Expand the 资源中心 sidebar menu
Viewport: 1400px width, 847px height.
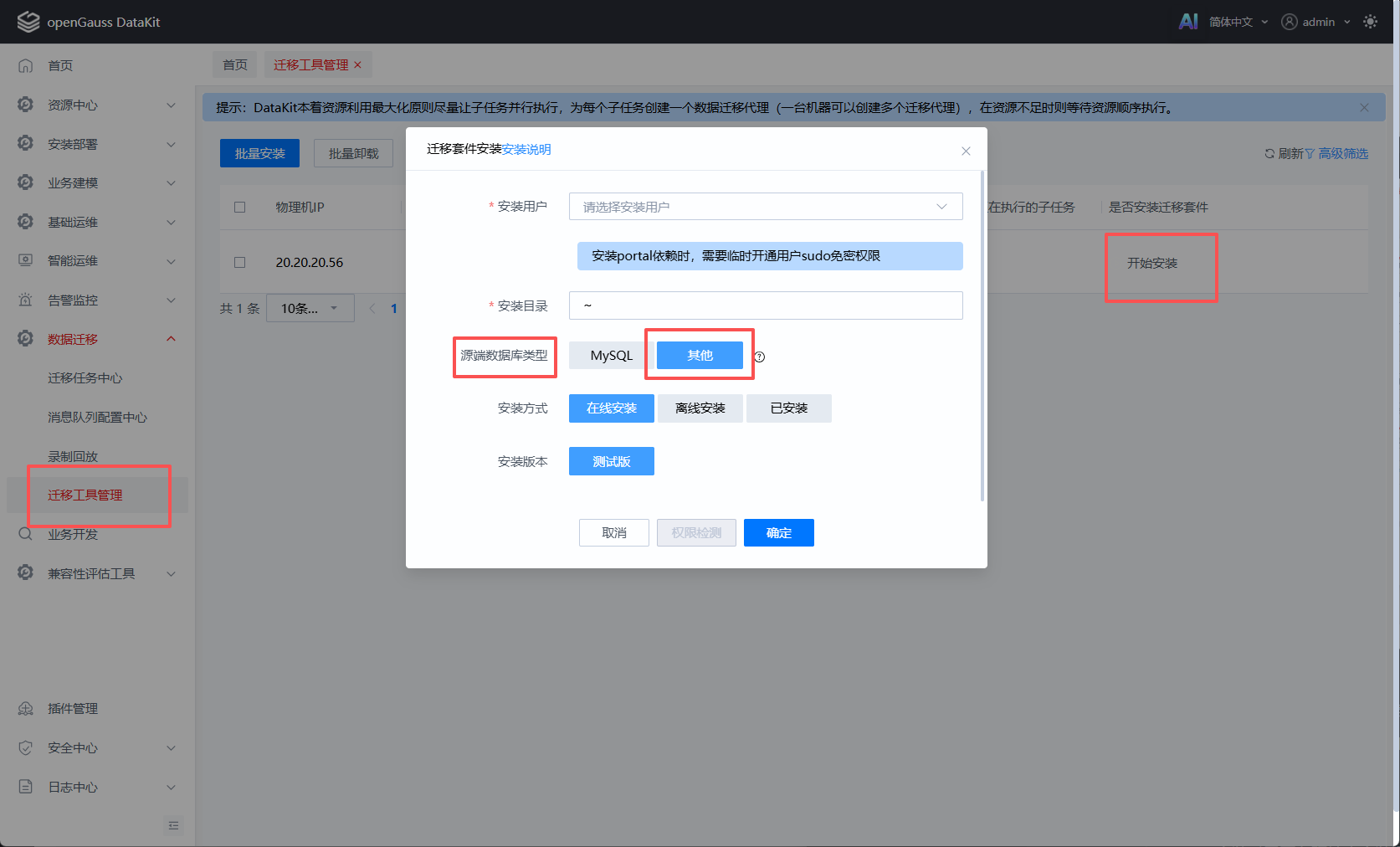point(97,105)
